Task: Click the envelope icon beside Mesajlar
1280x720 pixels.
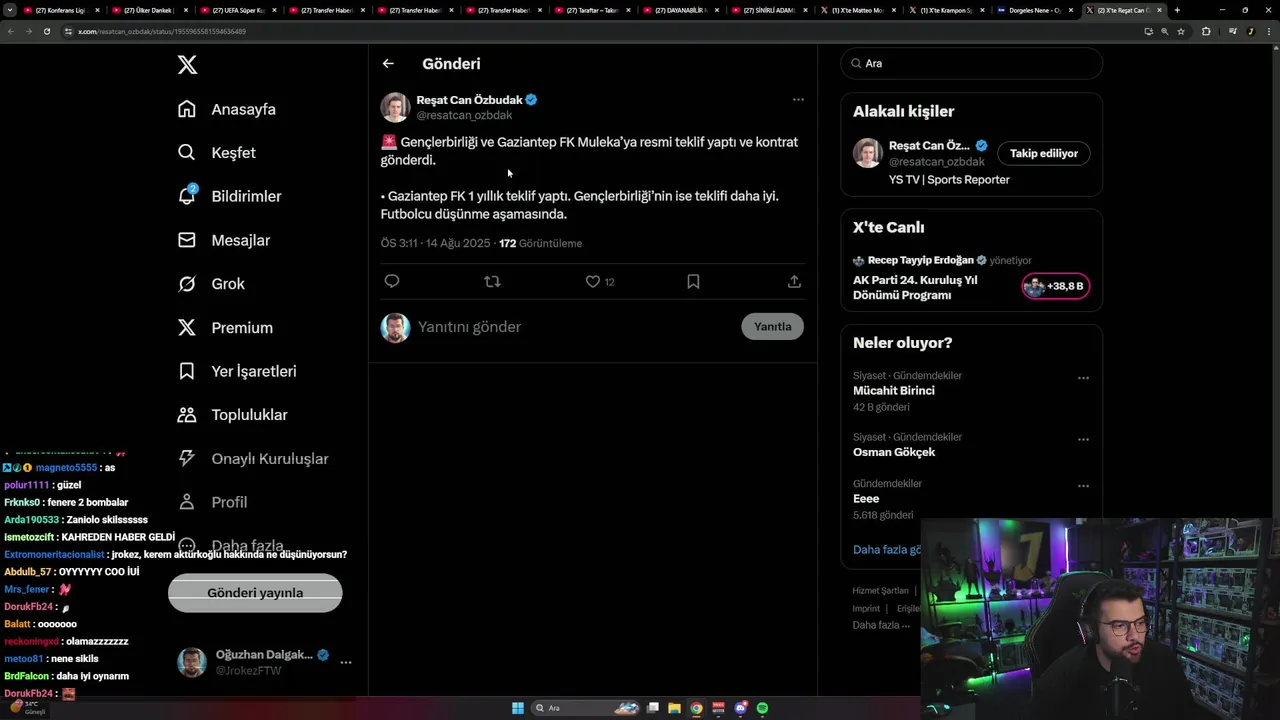Action: [x=187, y=240]
